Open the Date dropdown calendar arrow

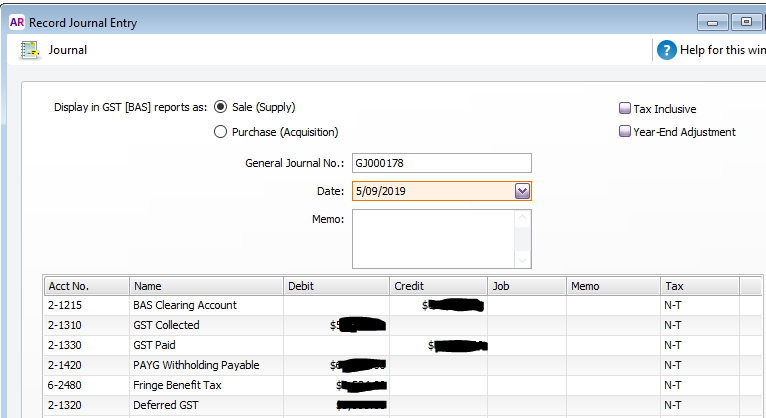521,191
